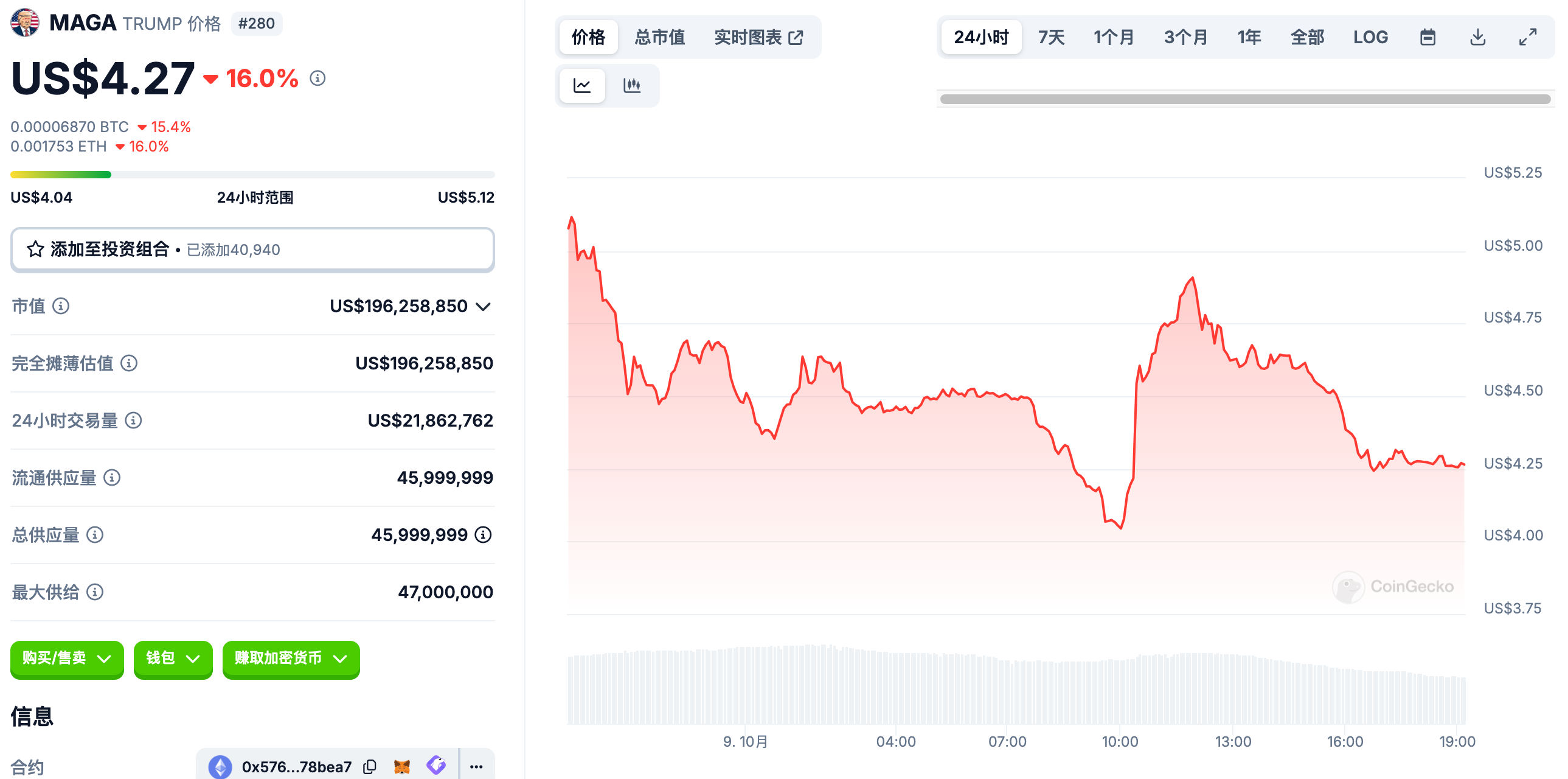Image resolution: width=1568 pixels, height=779 pixels.
Task: Copy the contract address
Action: 369,766
